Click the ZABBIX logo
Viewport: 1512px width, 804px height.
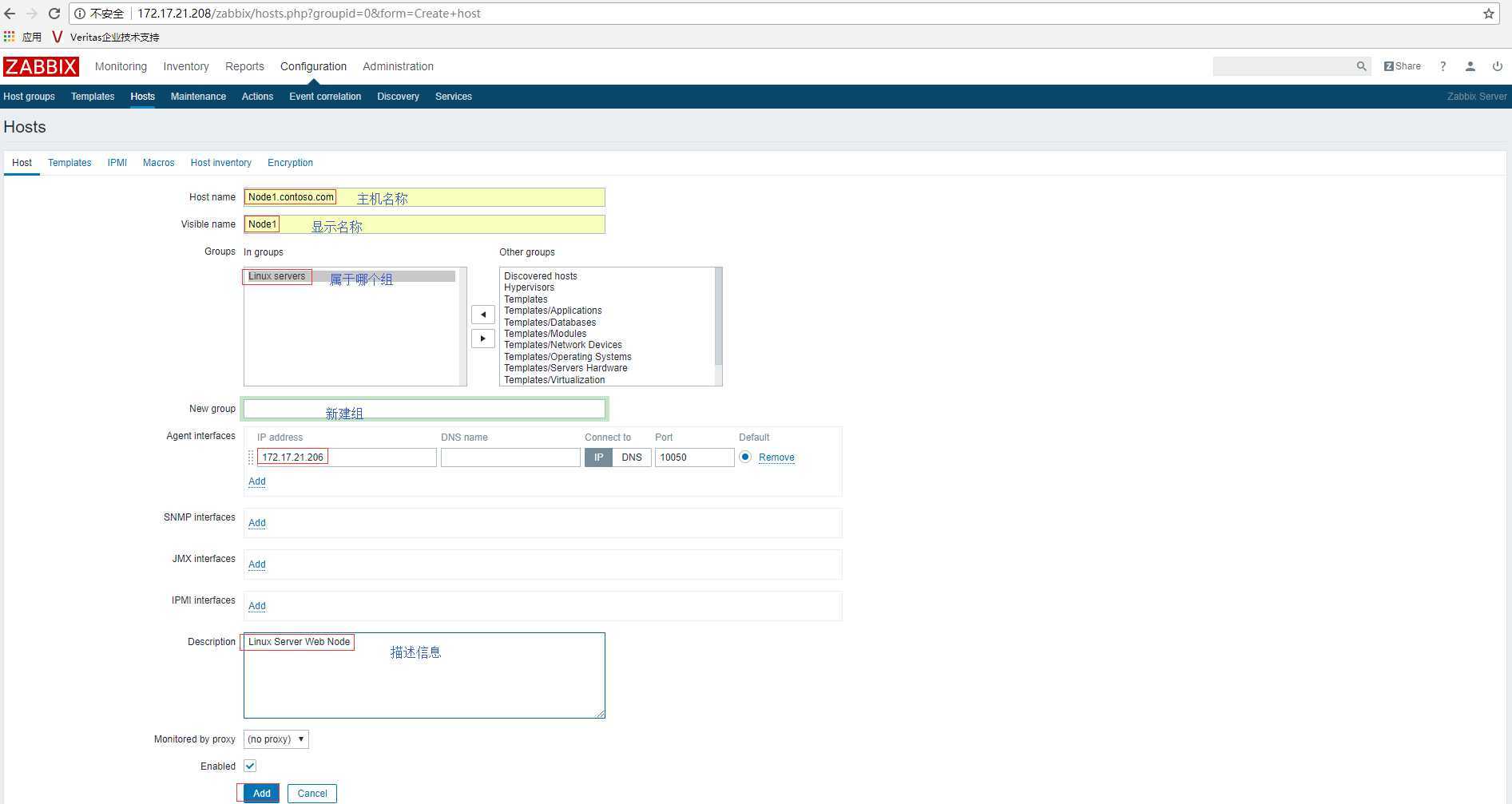[x=41, y=66]
